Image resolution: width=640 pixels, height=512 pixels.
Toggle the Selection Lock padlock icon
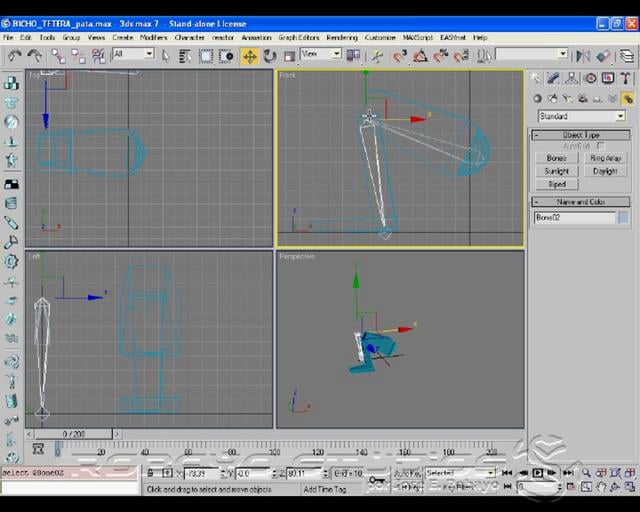pyautogui.click(x=150, y=473)
